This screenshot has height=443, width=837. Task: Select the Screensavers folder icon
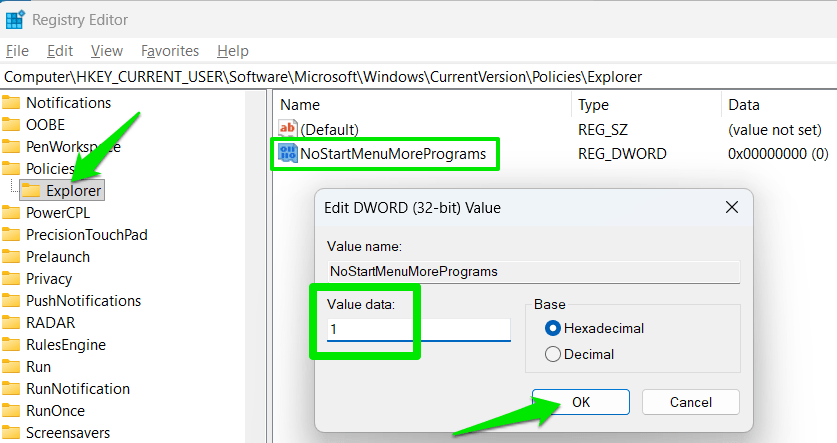[x=11, y=433]
